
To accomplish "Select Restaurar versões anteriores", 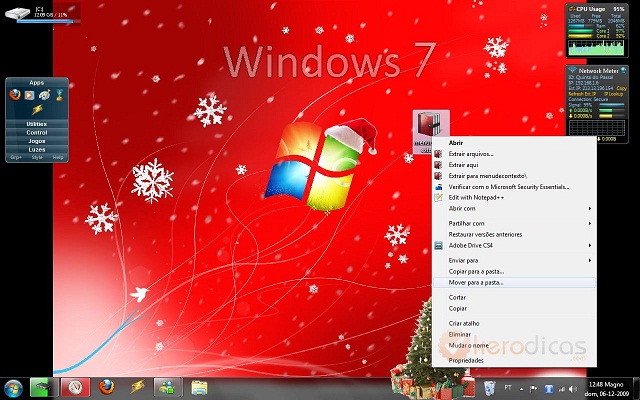I will pos(514,235).
